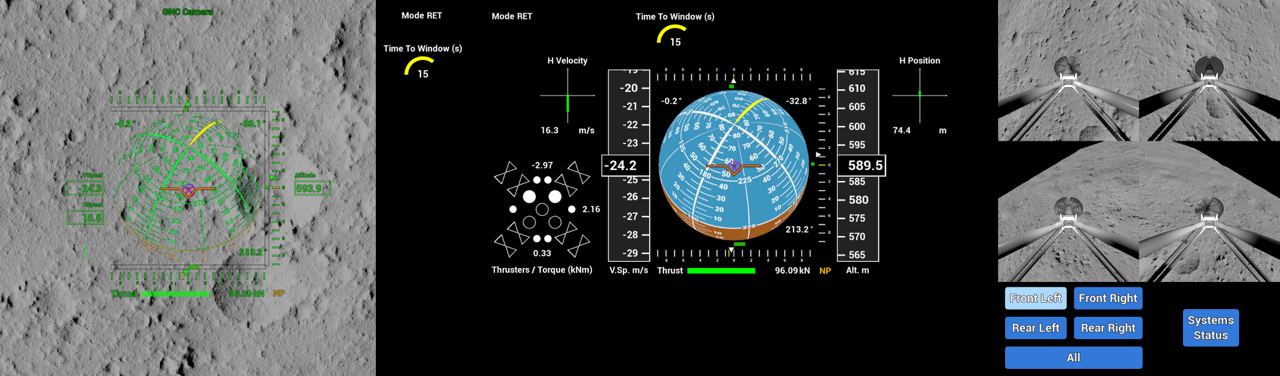Click the H Velocity crosshair indicator
This screenshot has height=376, width=1280.
[x=567, y=96]
